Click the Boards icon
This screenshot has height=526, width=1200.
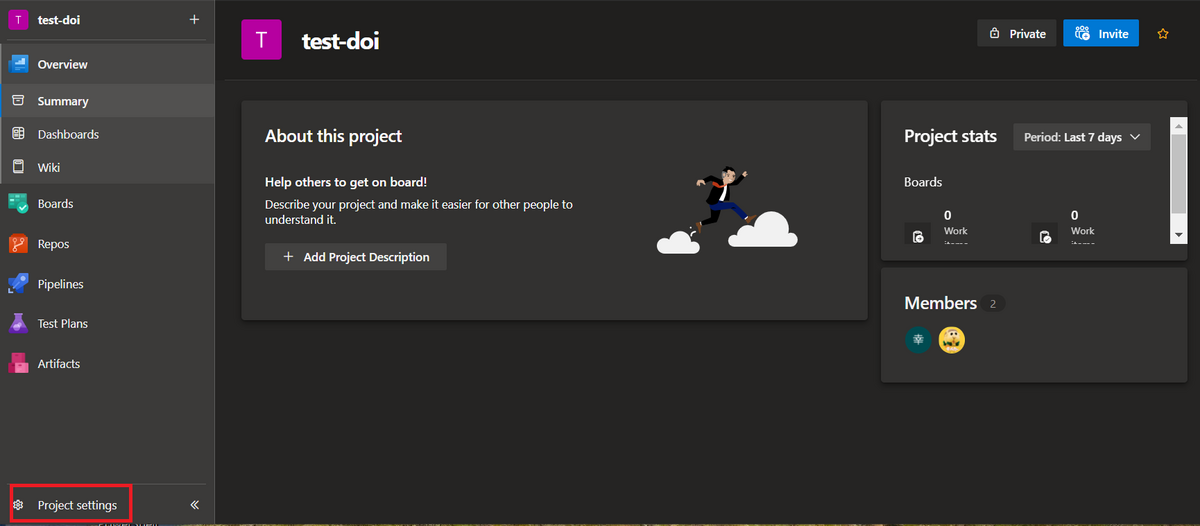coord(18,203)
